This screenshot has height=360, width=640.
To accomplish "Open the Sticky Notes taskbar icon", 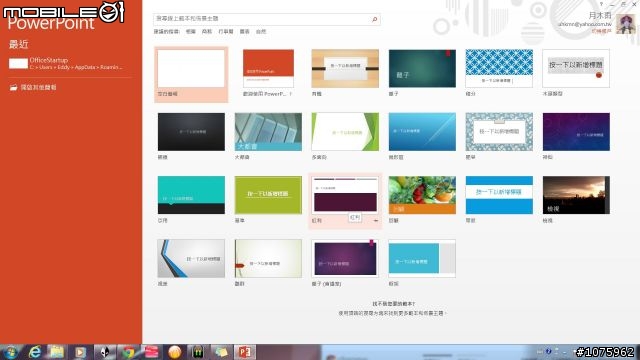I will click(221, 352).
